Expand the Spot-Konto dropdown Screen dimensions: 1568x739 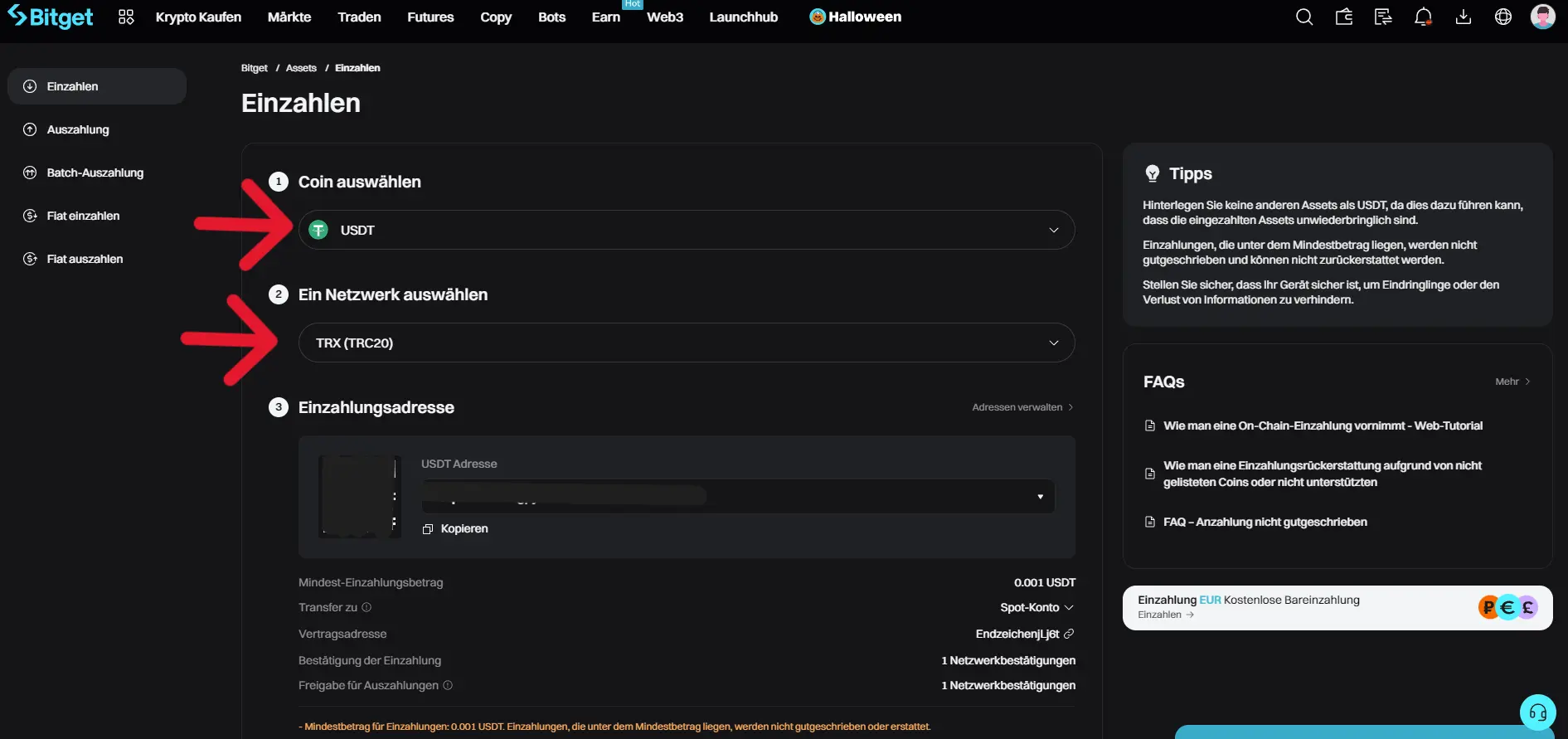point(1036,607)
